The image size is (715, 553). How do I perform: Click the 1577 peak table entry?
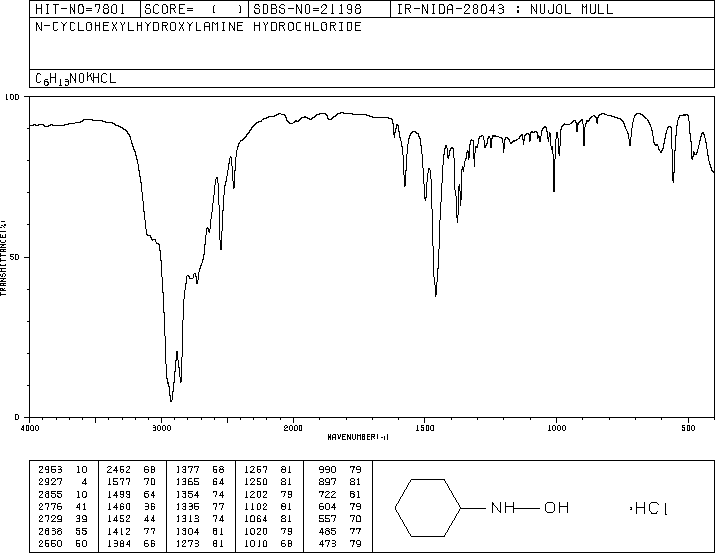pos(131,482)
